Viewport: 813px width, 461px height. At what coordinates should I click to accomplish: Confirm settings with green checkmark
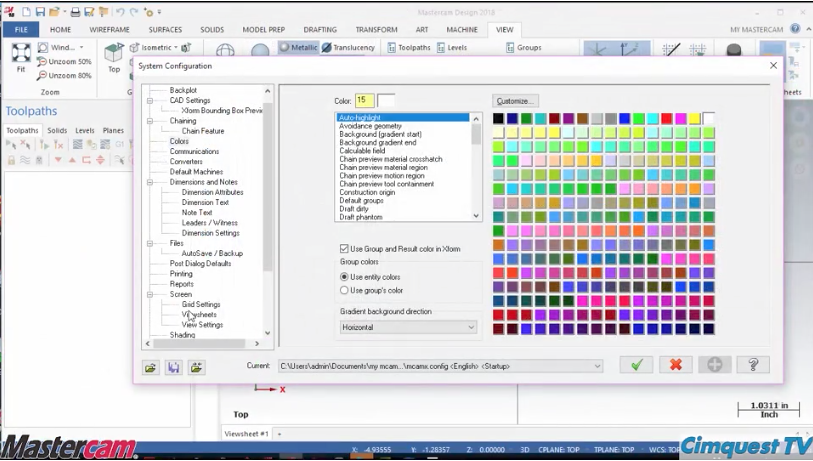(x=636, y=365)
